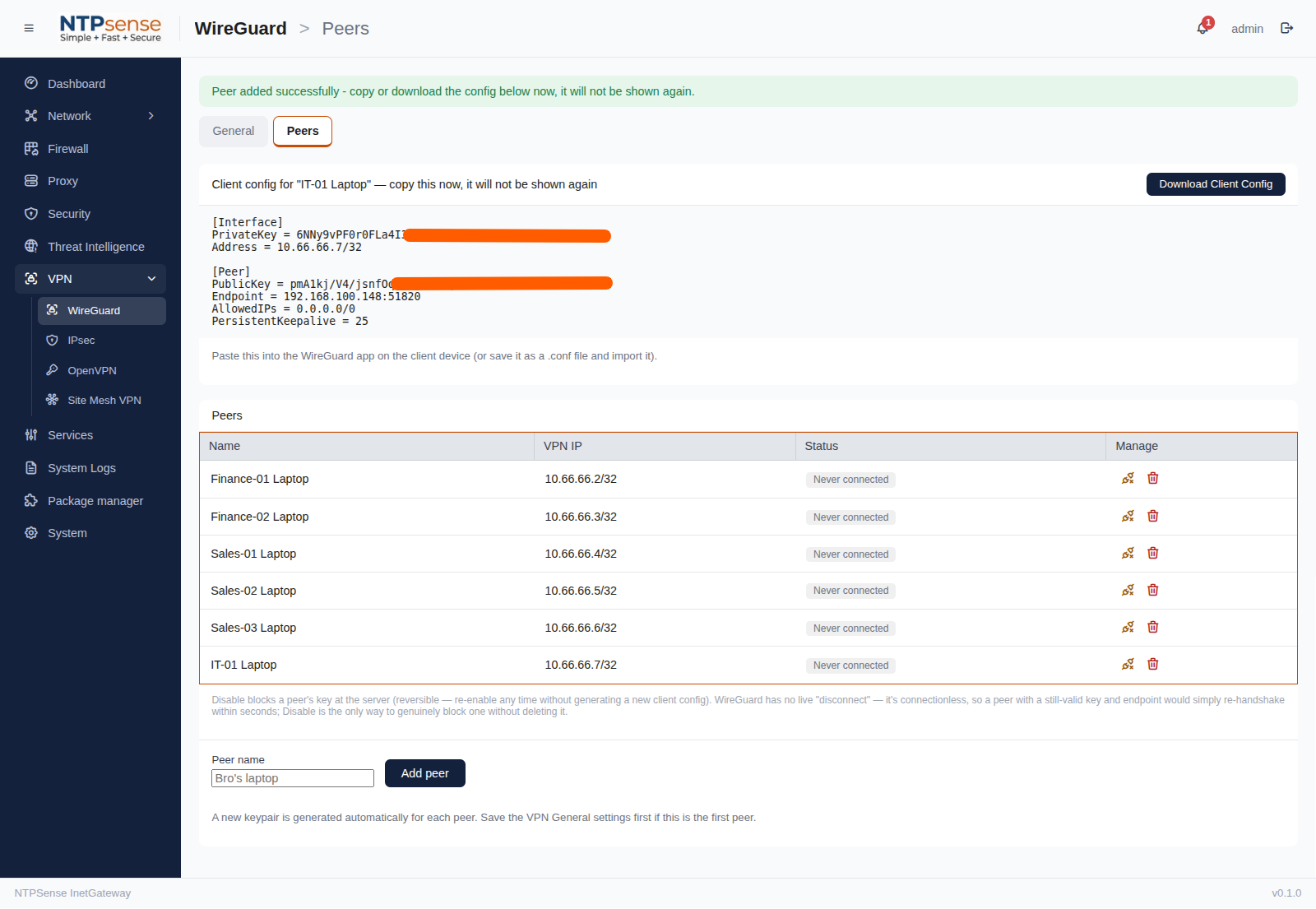Delete the Sales-02 Laptop peer
Screen dimensions: 1316x909
tap(1153, 591)
